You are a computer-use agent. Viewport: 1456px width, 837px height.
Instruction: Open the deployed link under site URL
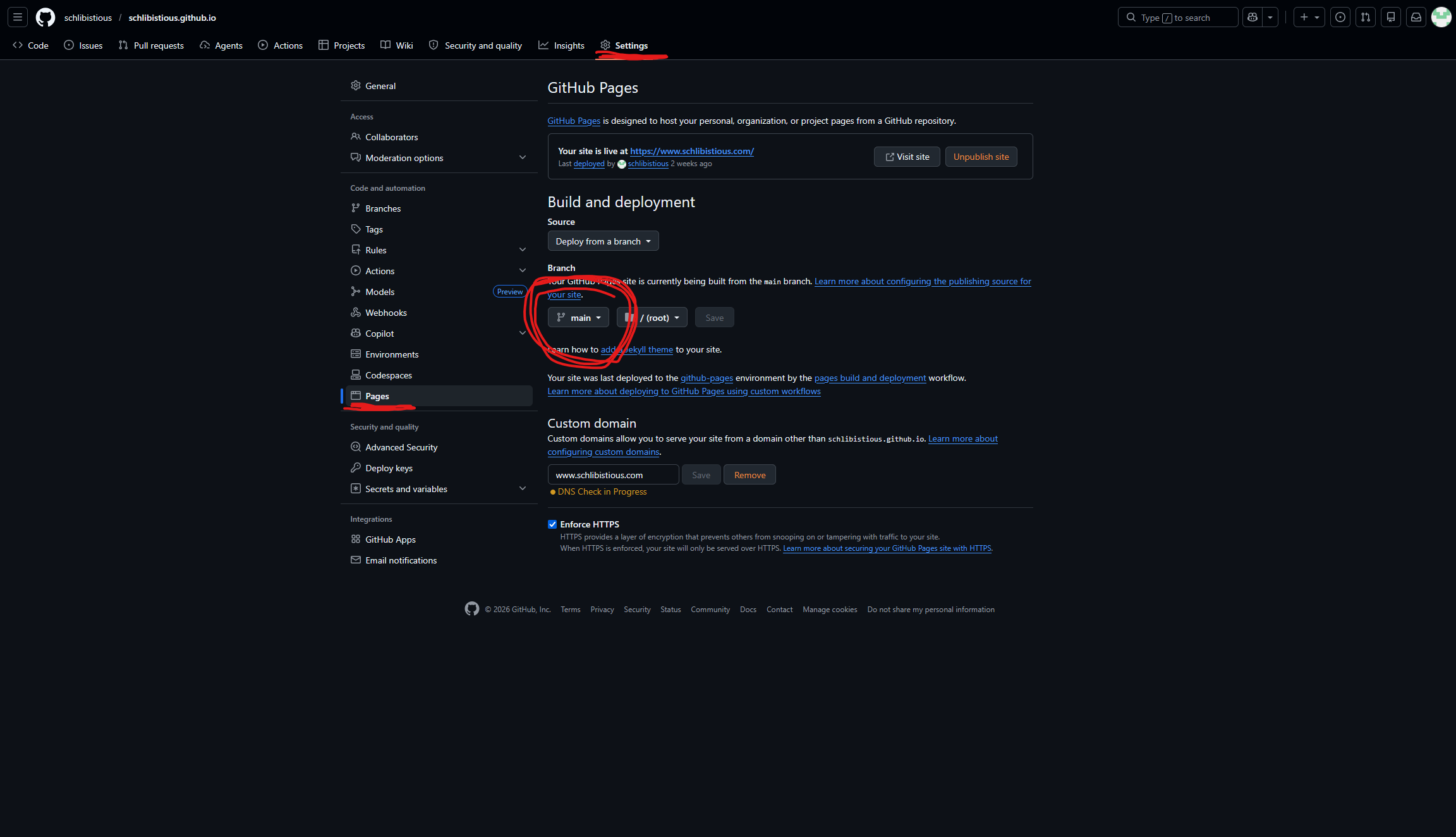589,164
